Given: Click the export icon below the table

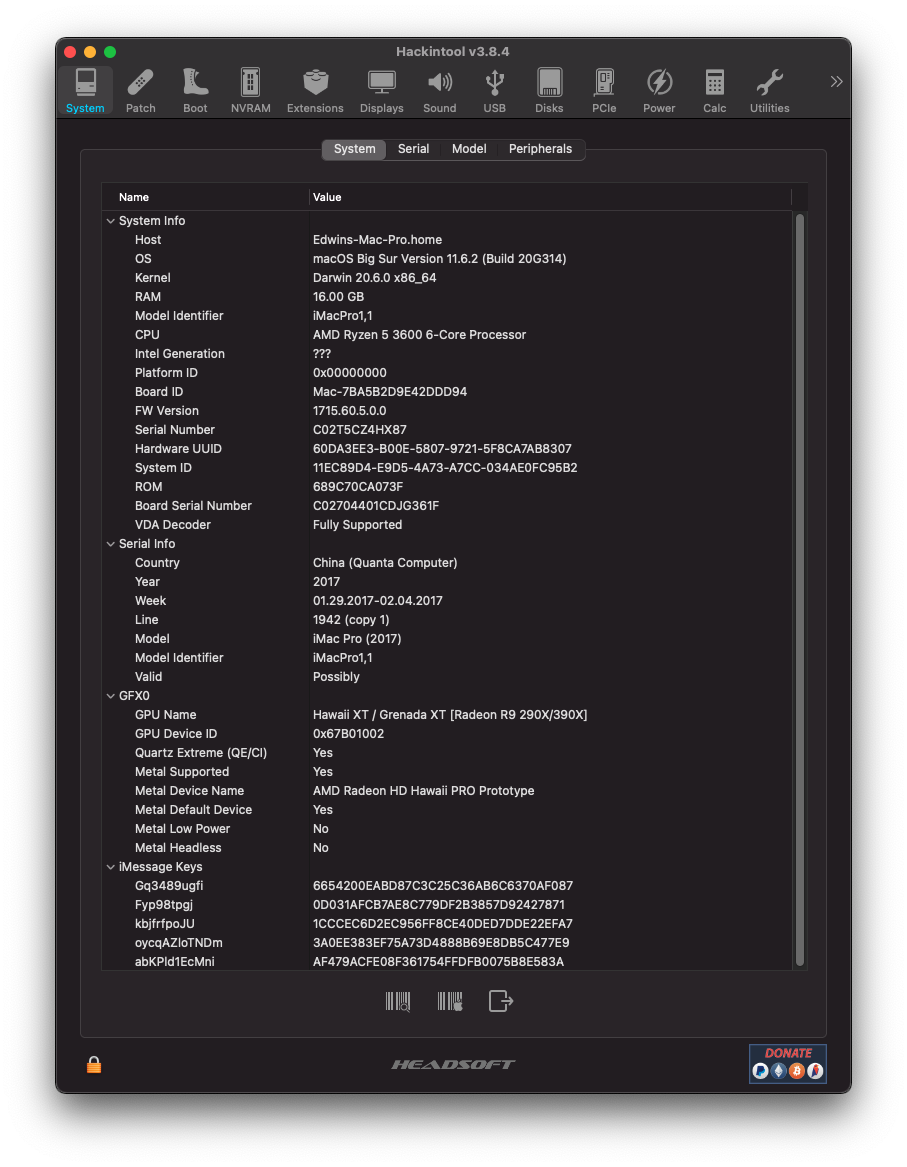Looking at the screenshot, I should pos(501,1001).
